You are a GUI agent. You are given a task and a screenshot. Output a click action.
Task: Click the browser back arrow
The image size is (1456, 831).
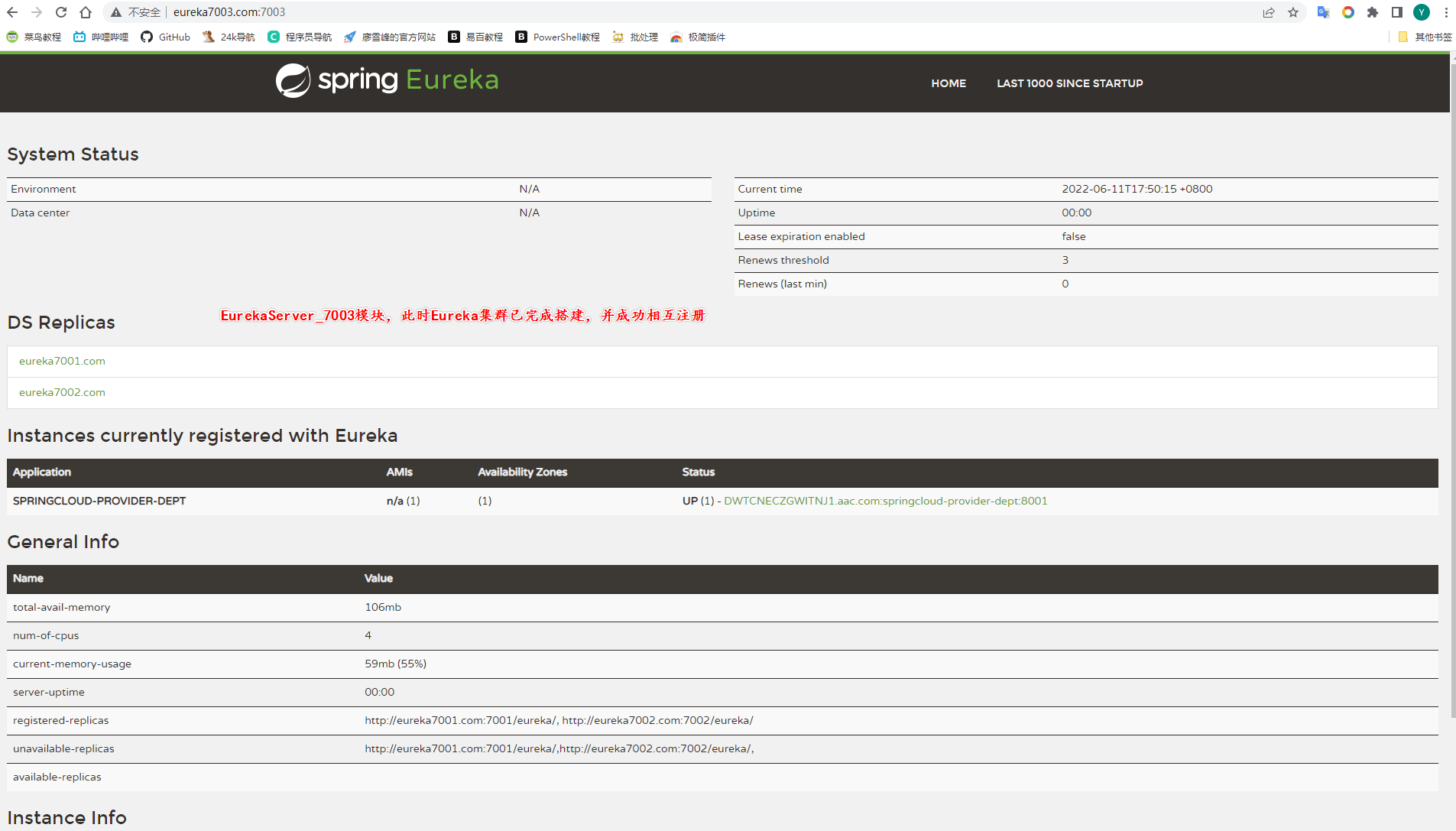(x=12, y=12)
